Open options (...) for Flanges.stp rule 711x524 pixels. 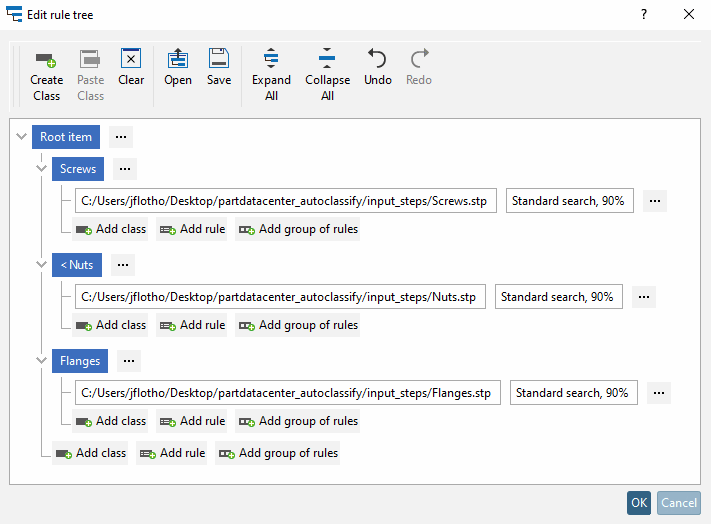tap(659, 393)
